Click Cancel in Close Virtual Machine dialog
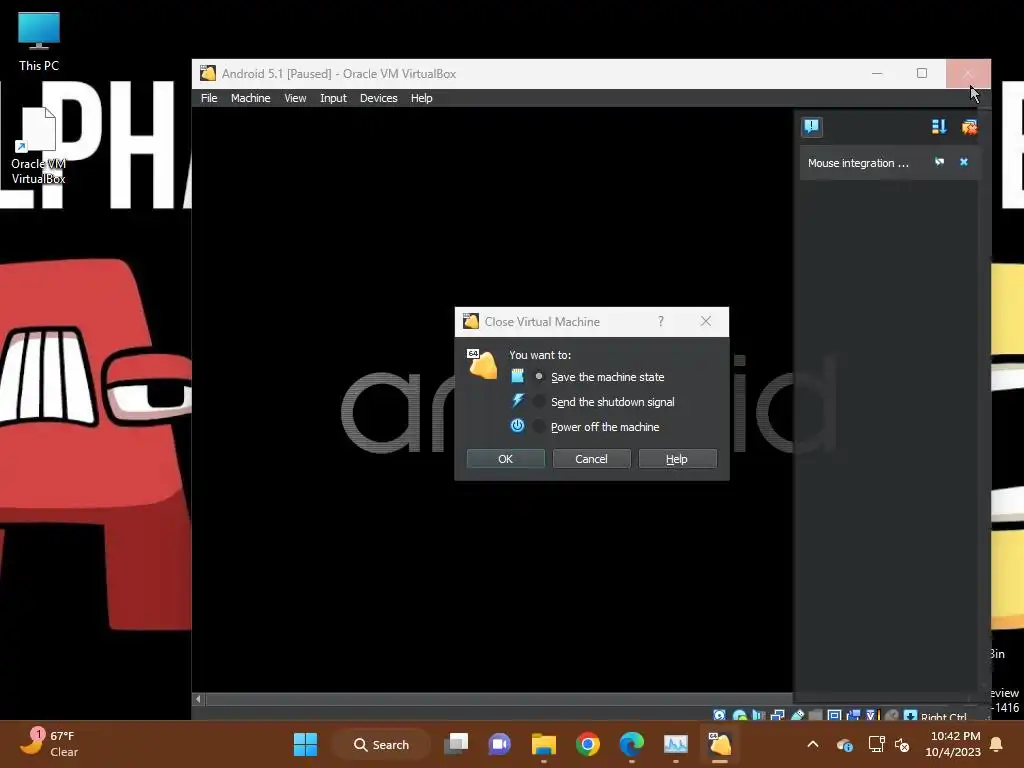The image size is (1024, 768). 591,459
